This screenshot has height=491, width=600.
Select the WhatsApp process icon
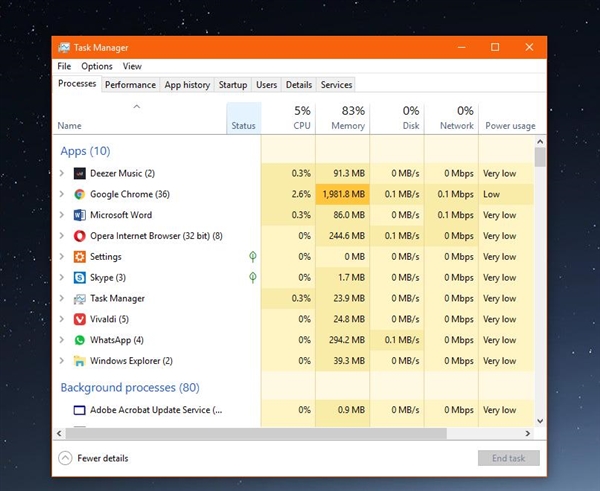click(x=80, y=340)
